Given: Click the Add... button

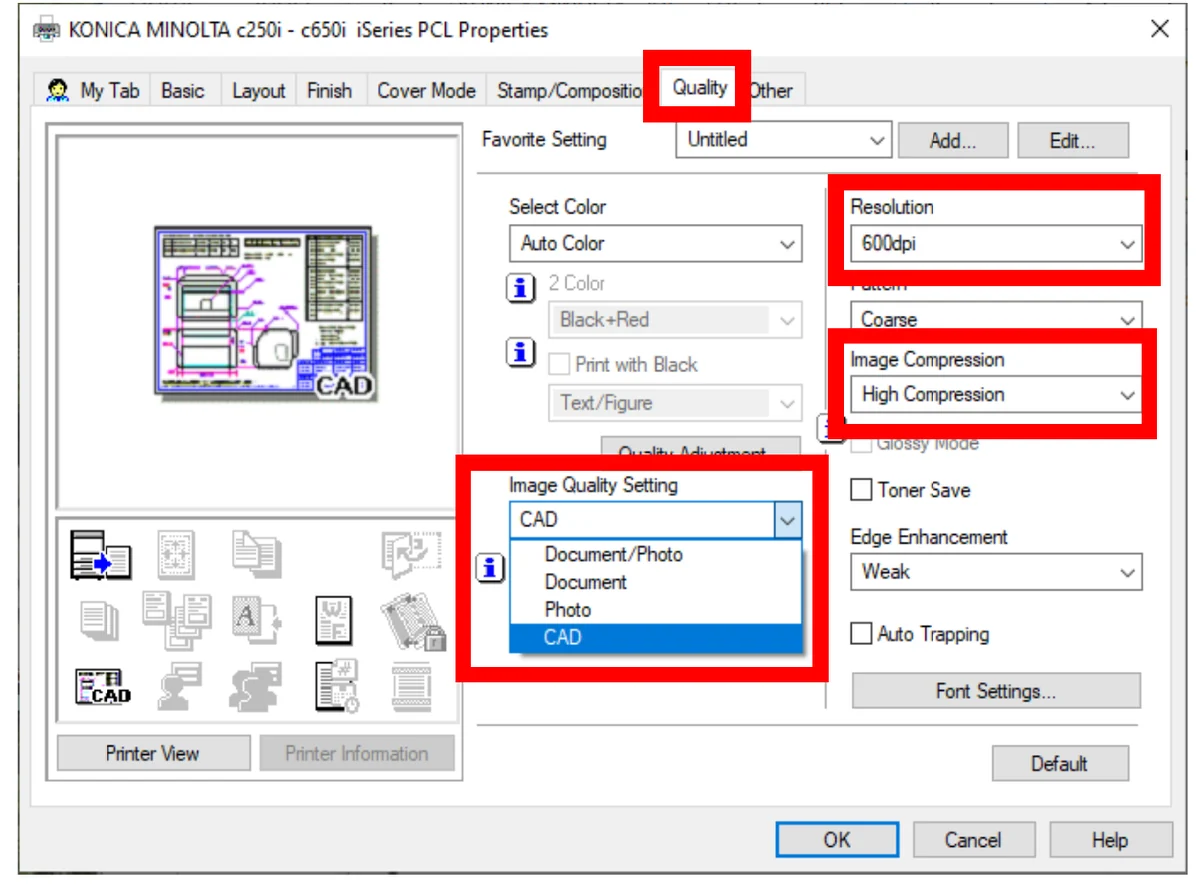Looking at the screenshot, I should coord(953,141).
